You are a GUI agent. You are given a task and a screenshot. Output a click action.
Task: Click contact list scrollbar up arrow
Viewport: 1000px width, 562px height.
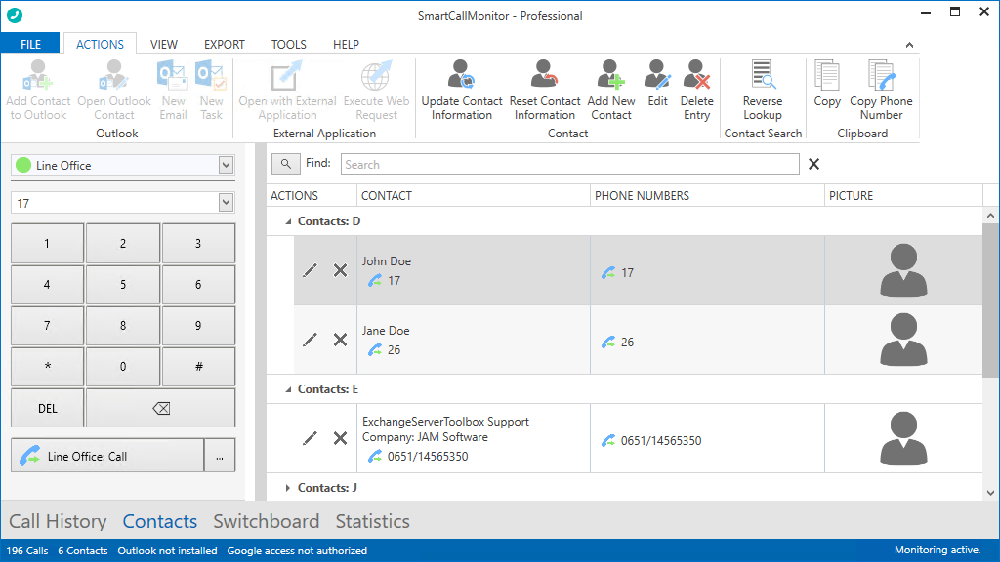click(990, 216)
